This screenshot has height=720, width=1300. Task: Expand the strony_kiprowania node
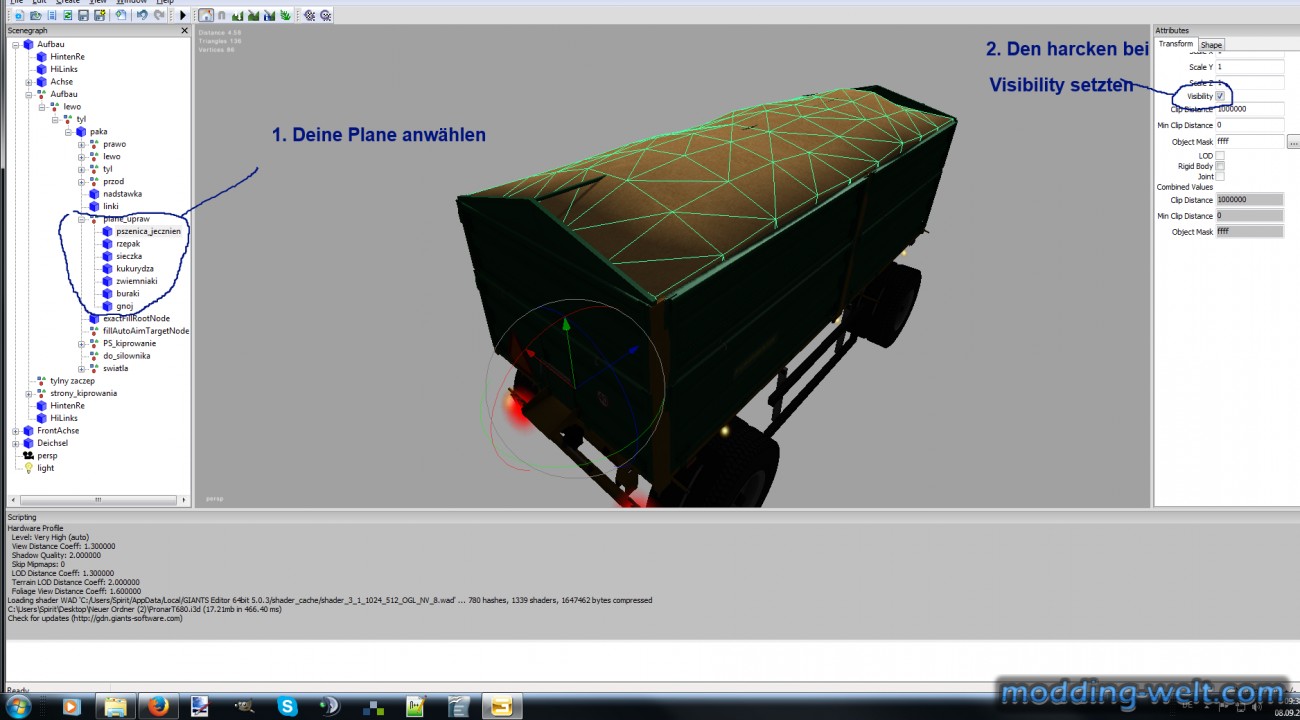pos(29,394)
